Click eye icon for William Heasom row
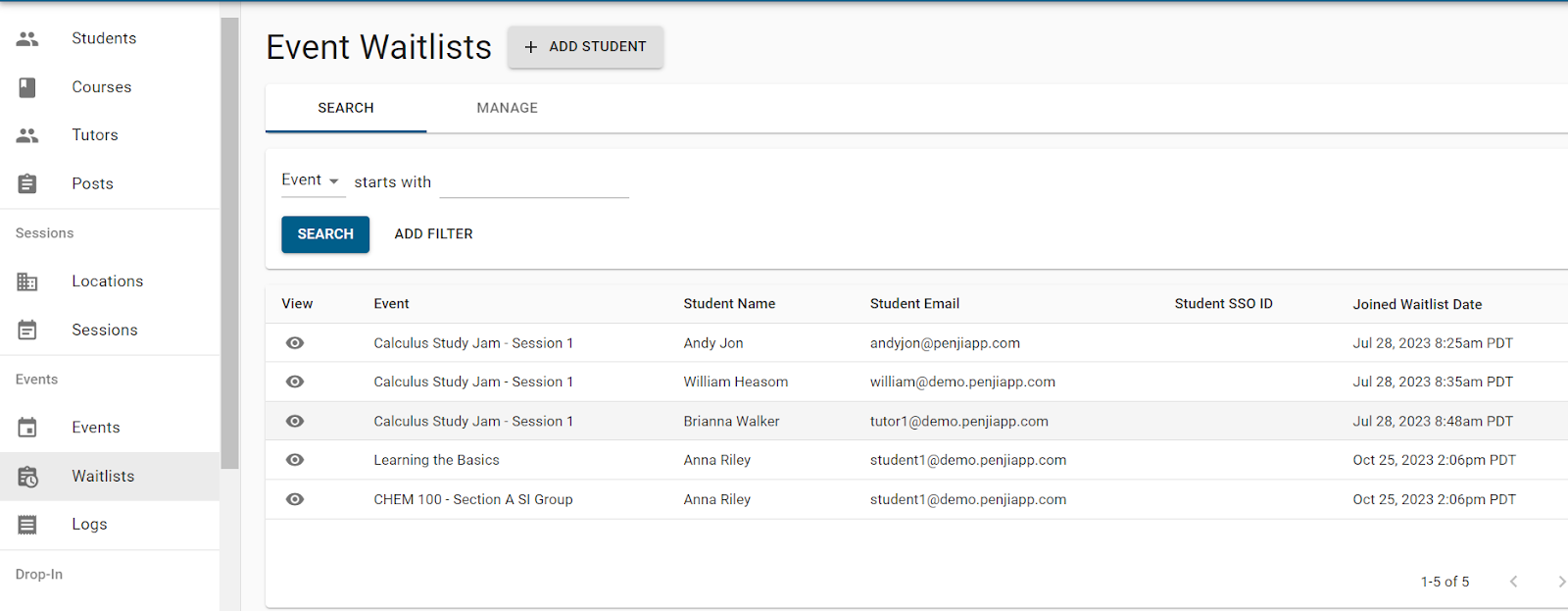 (x=295, y=382)
